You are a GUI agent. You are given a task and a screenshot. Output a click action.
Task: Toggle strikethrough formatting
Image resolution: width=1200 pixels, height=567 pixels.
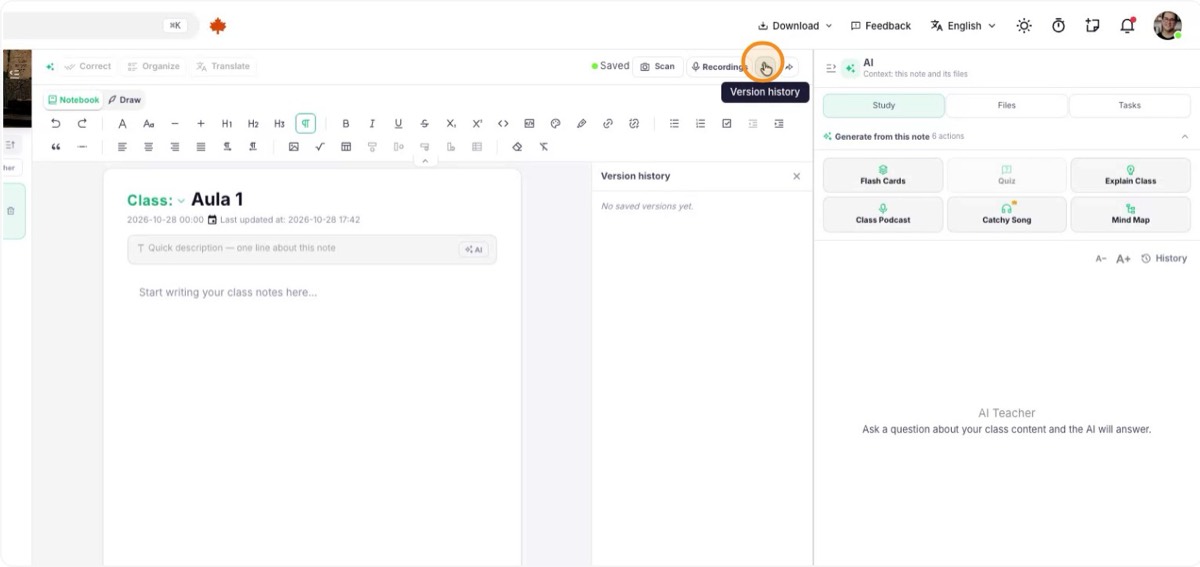click(x=424, y=124)
